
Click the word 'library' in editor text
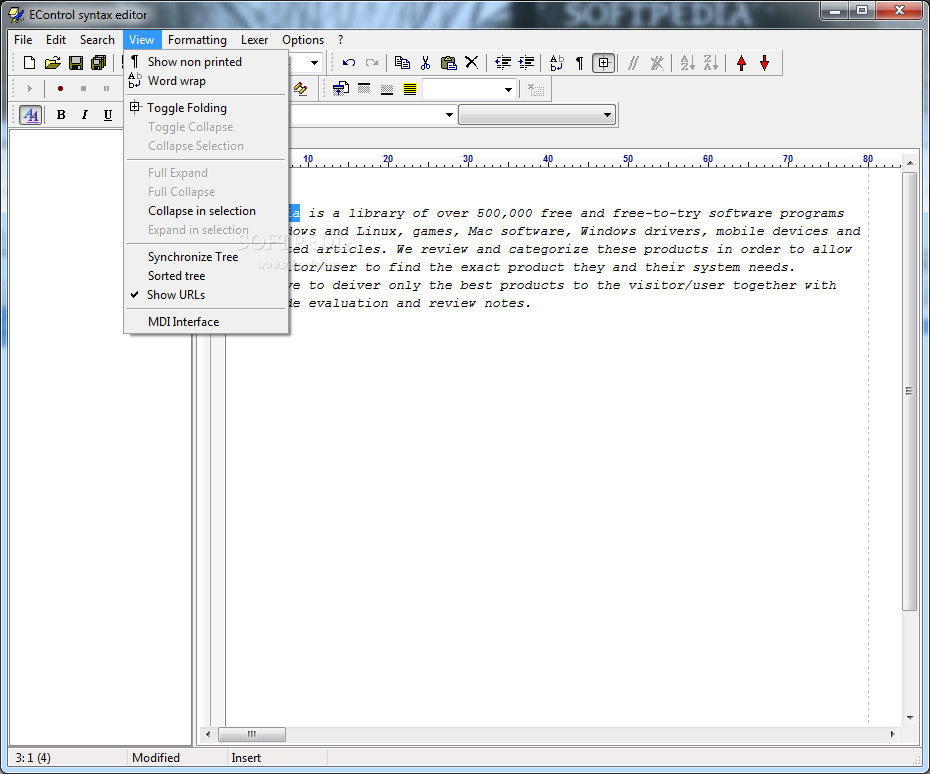(x=377, y=213)
